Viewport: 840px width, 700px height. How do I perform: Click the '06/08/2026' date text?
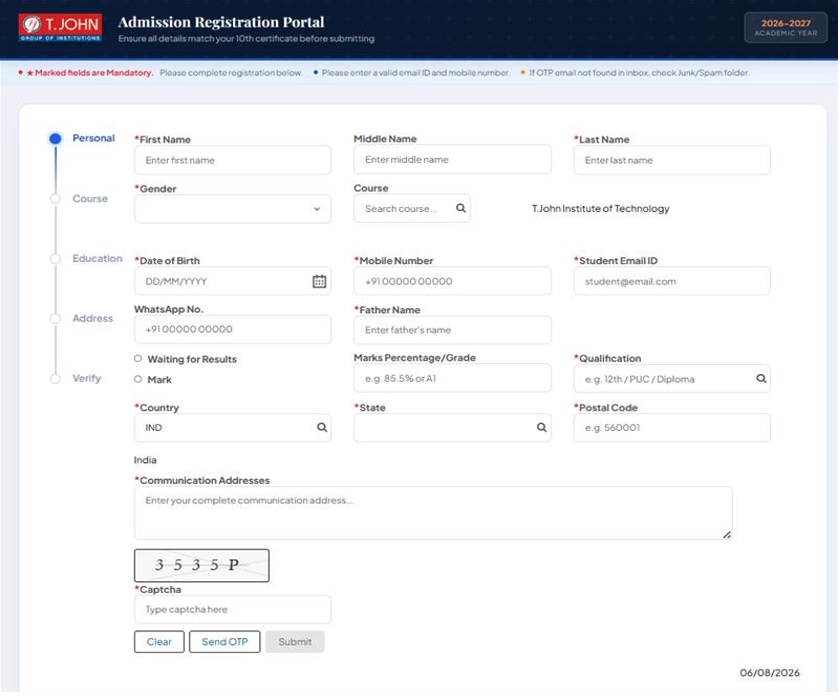[x=769, y=673]
